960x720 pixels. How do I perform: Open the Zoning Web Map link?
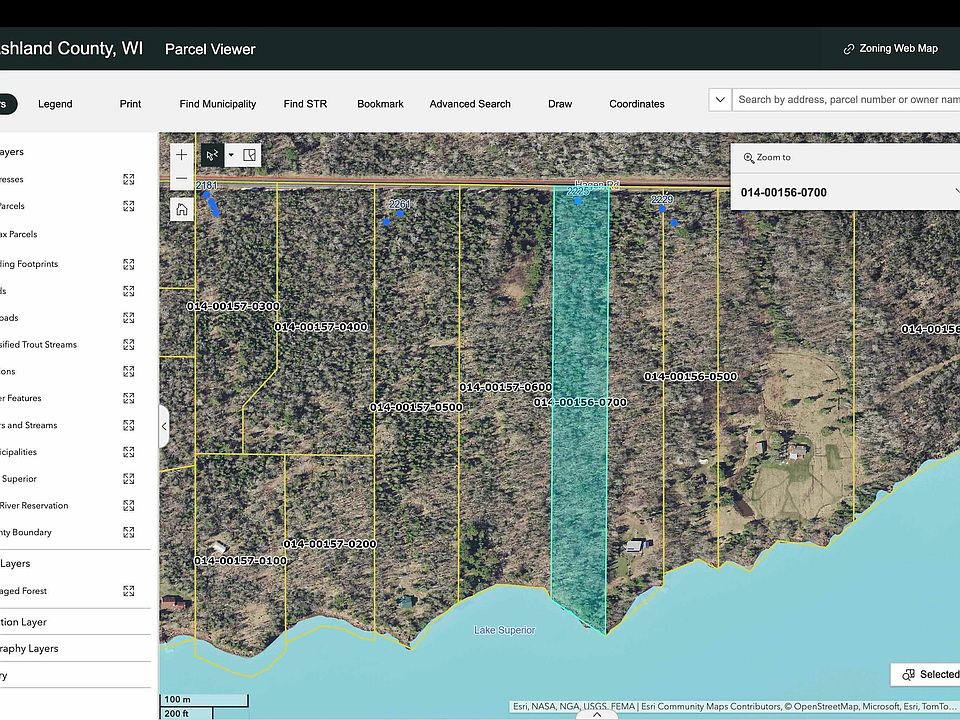pos(890,48)
